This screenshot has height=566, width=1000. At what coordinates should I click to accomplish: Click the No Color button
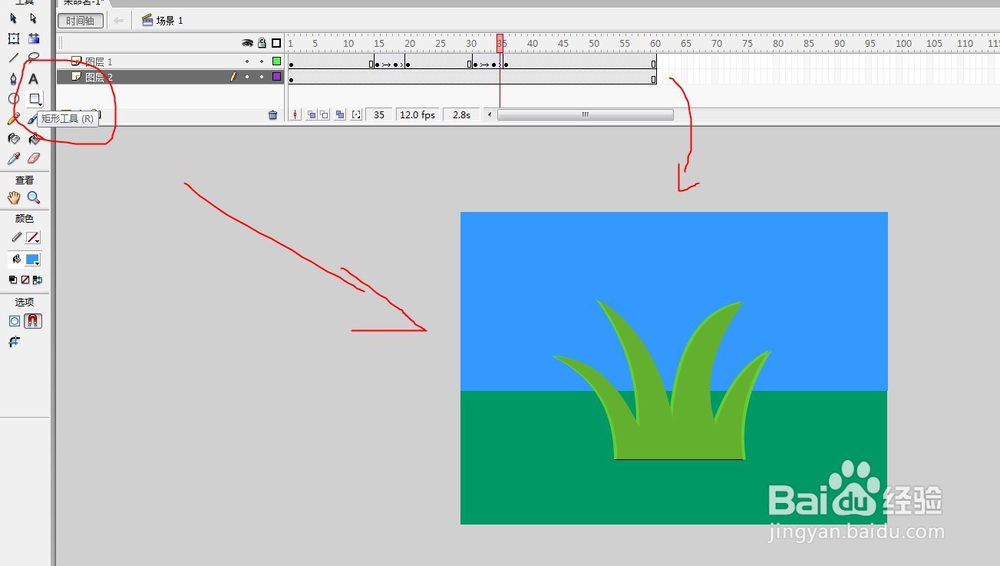[26, 279]
